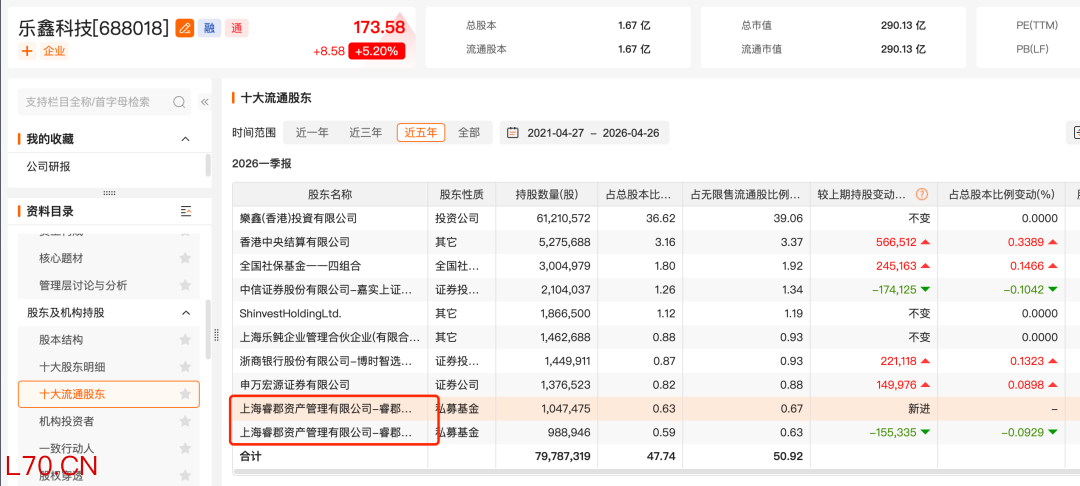Toggle the star for 股本结构
1080x486 pixels.
coord(184,340)
